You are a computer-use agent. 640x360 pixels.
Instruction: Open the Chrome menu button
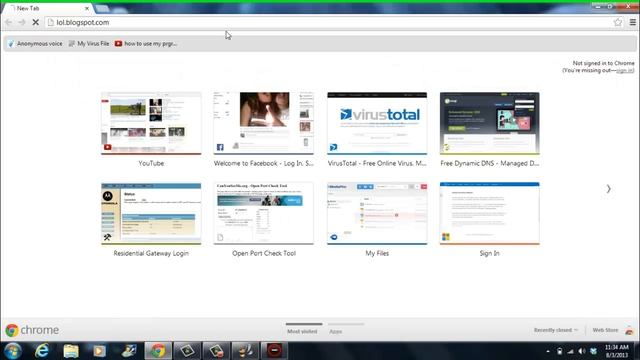(x=632, y=22)
